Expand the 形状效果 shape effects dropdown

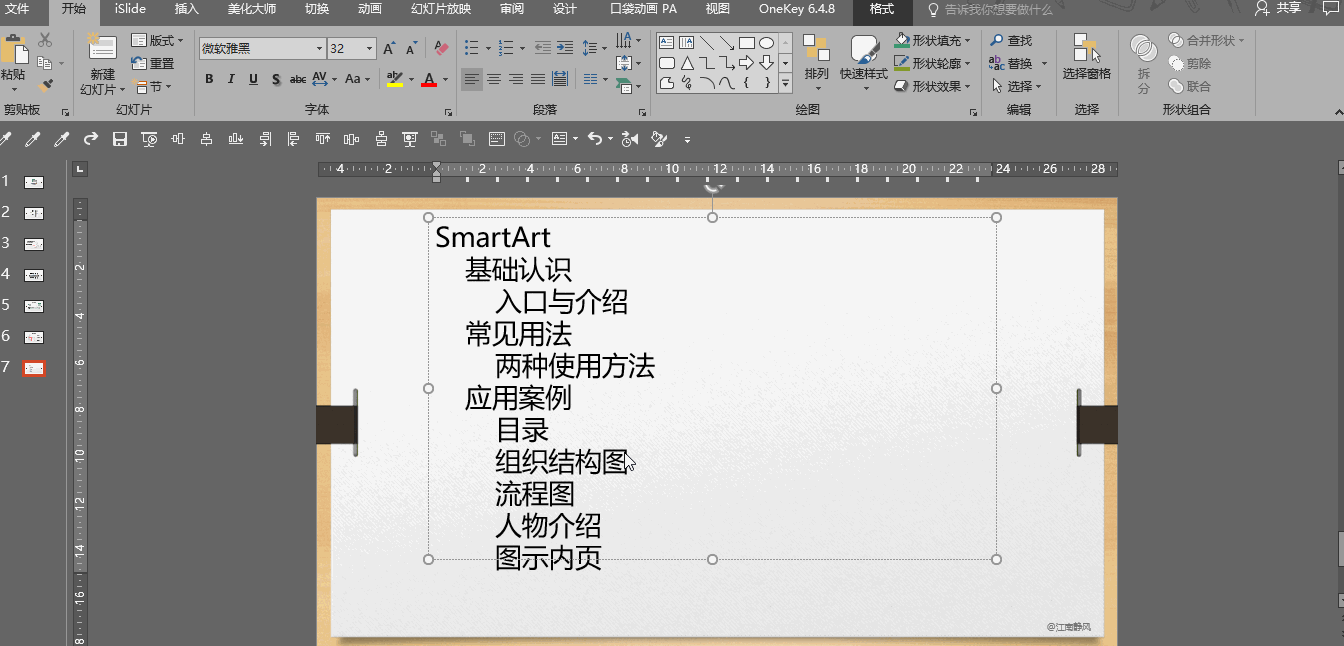pos(966,86)
